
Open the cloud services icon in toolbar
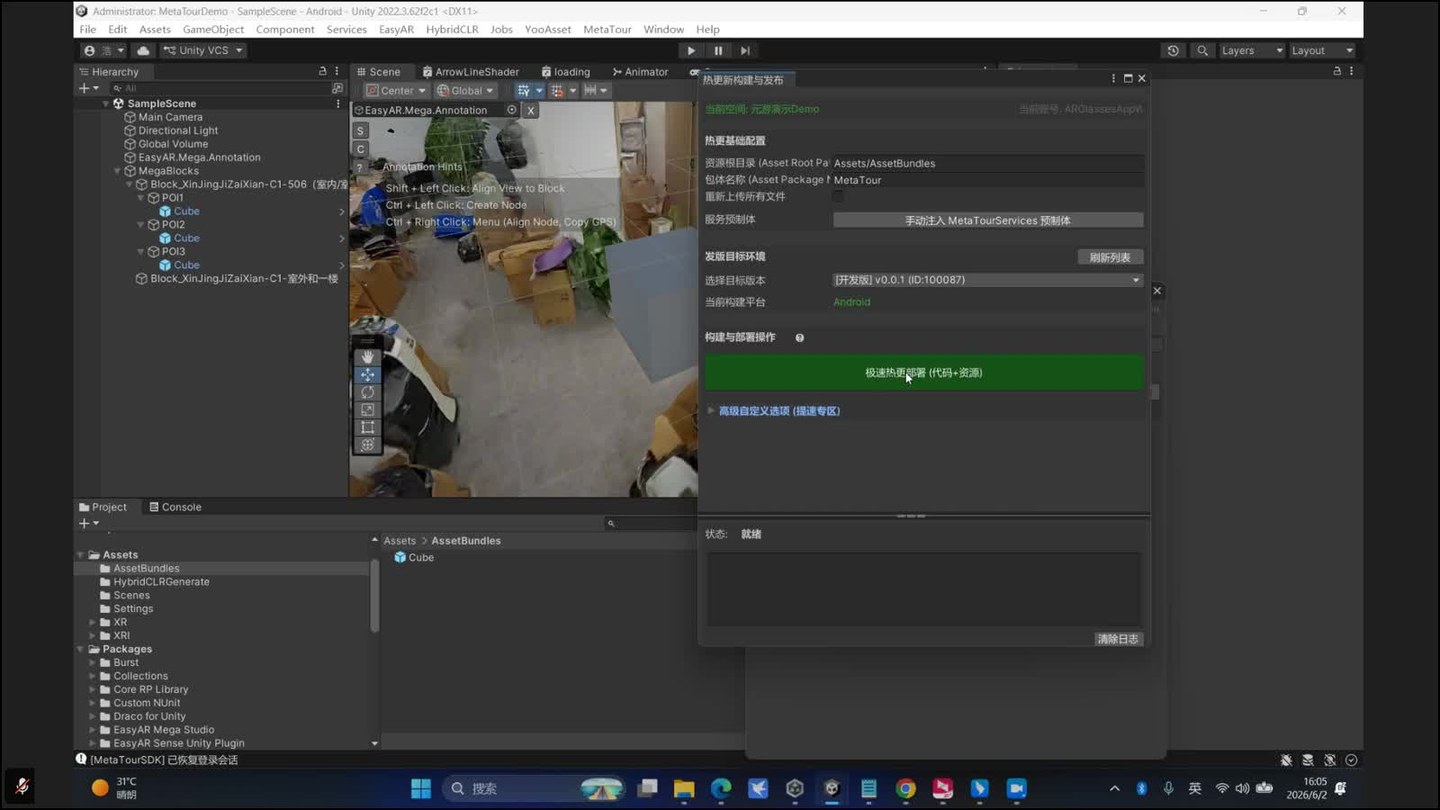(x=143, y=50)
